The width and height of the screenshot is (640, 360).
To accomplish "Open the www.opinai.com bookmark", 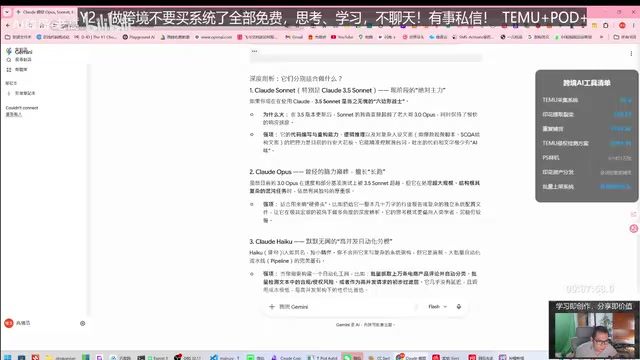I will pyautogui.click(x=213, y=37).
